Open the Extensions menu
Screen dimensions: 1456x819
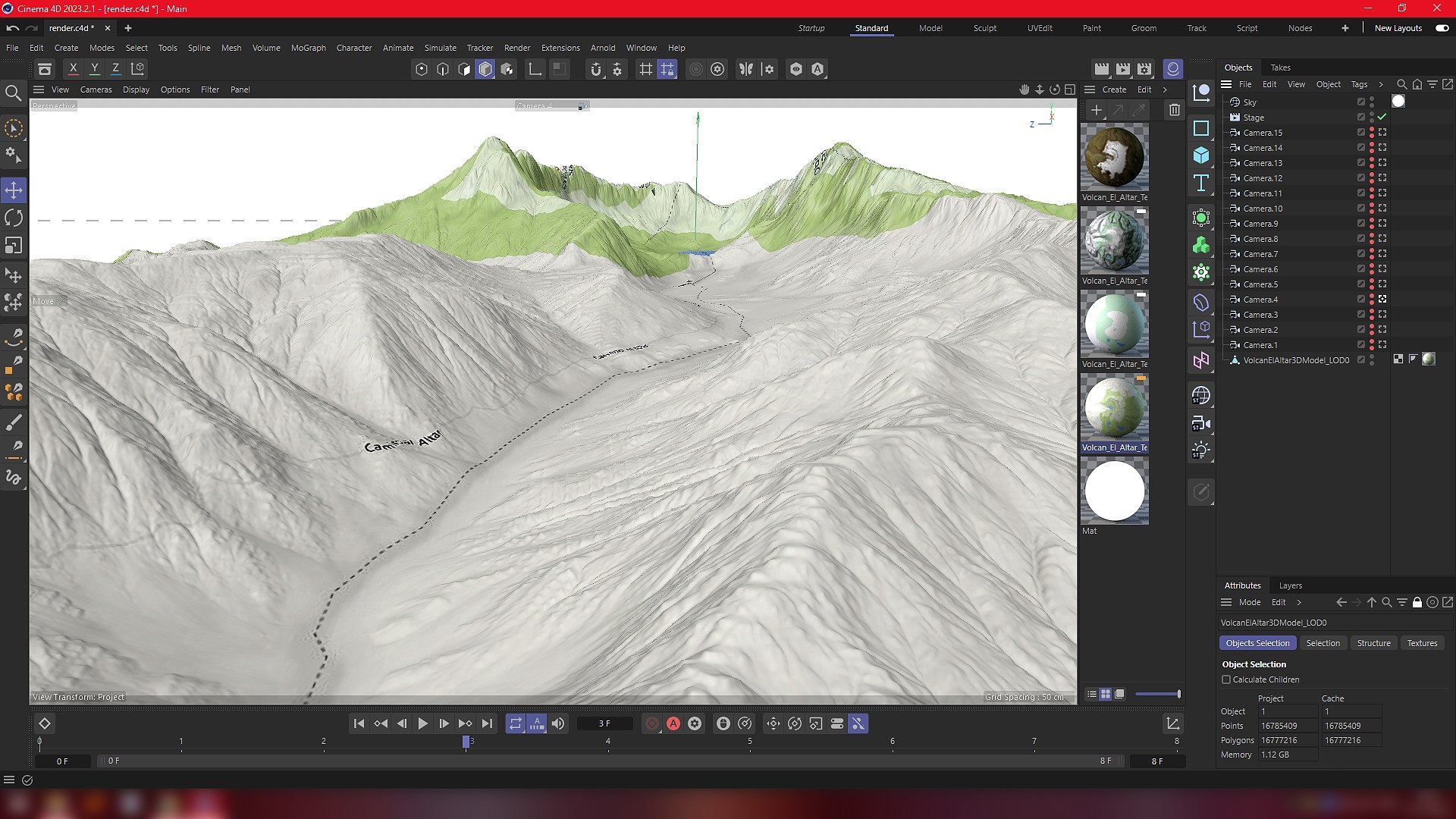pyautogui.click(x=560, y=48)
